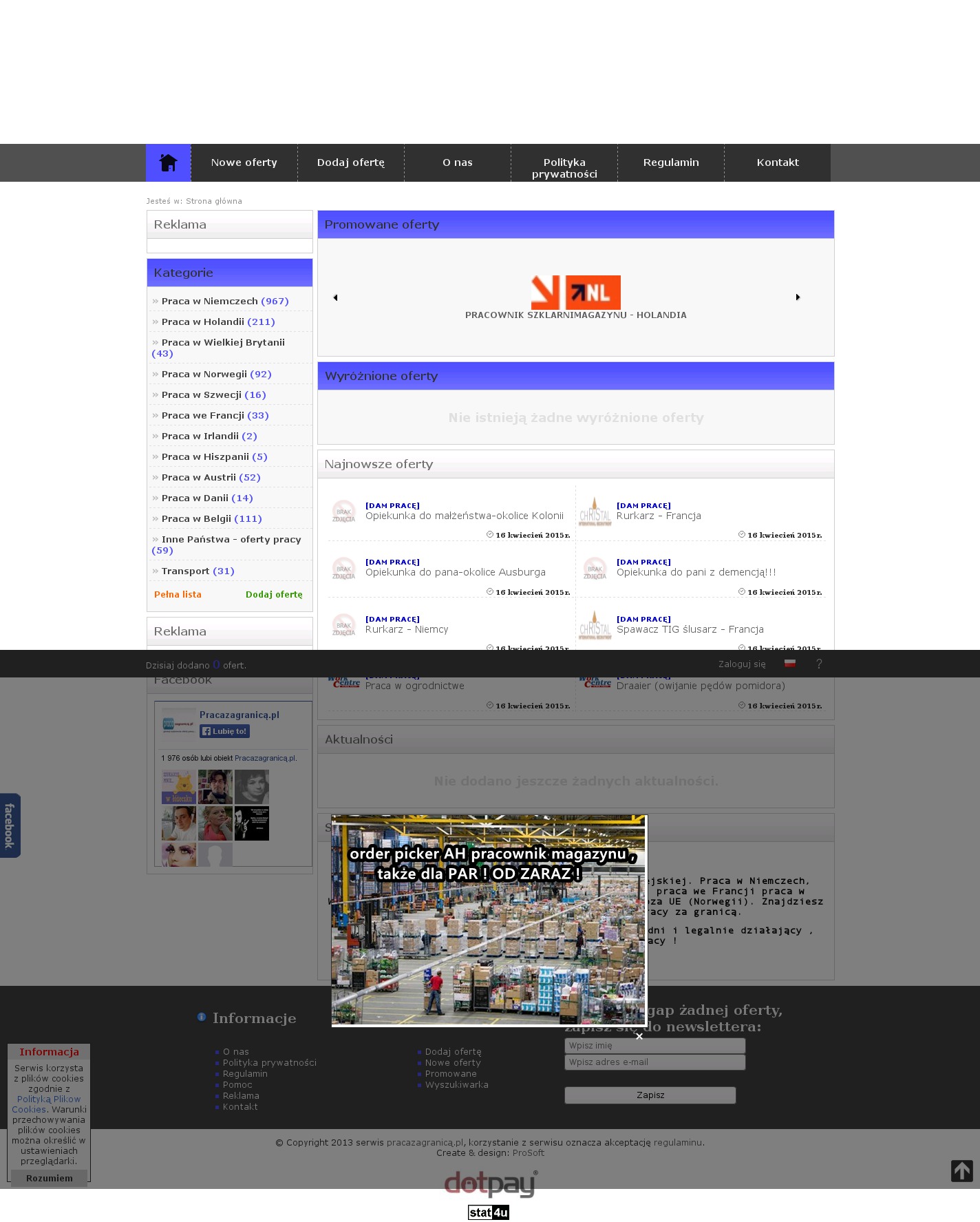Click the Facebook 'Lubię to!' like button
The width and height of the screenshot is (980, 1222).
225,731
